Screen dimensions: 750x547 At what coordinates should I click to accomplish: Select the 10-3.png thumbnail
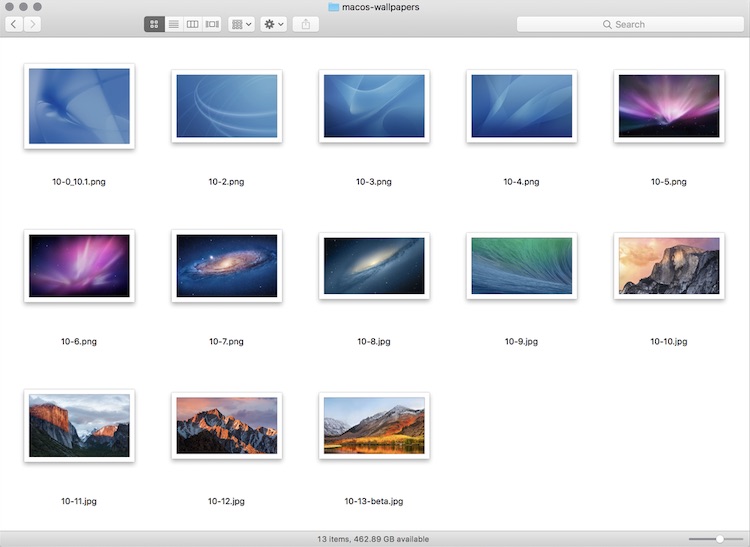coord(374,106)
